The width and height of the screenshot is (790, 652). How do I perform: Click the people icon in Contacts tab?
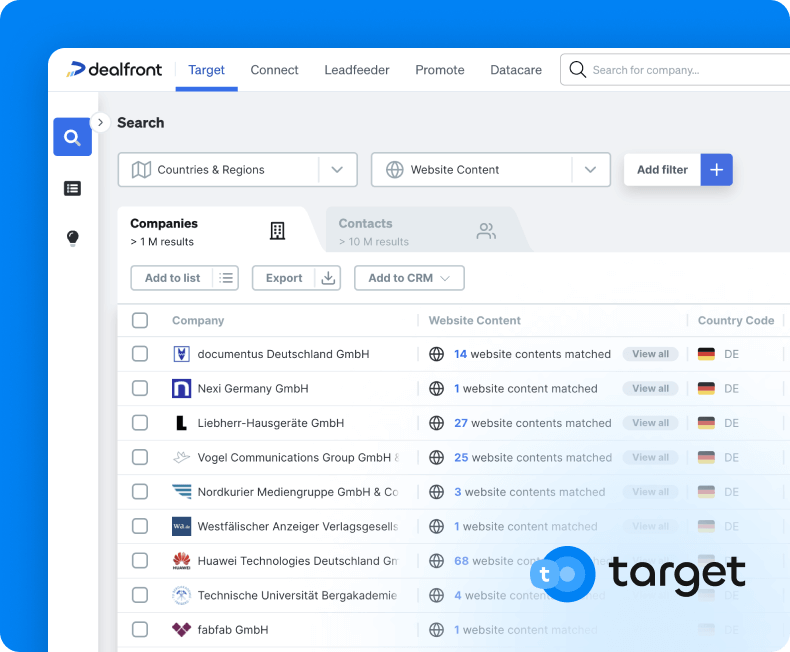[x=486, y=231]
